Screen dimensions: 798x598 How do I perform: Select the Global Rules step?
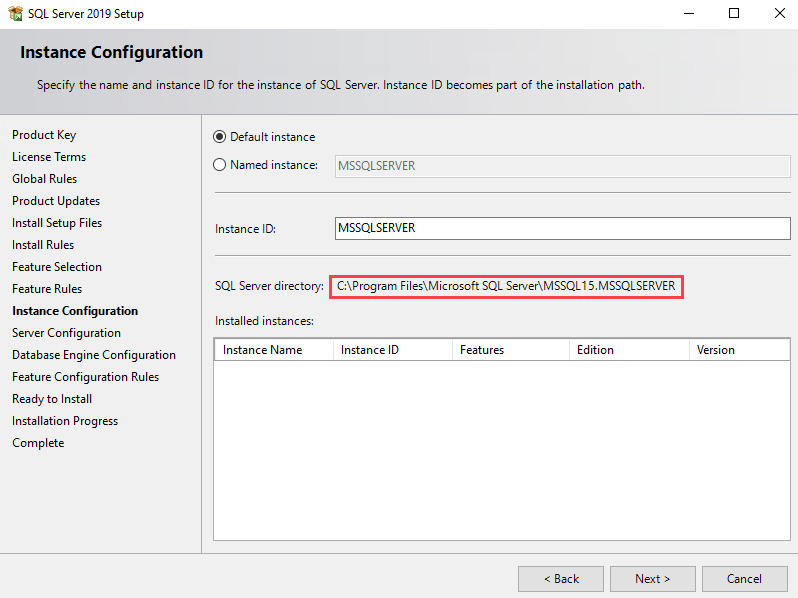(x=45, y=179)
